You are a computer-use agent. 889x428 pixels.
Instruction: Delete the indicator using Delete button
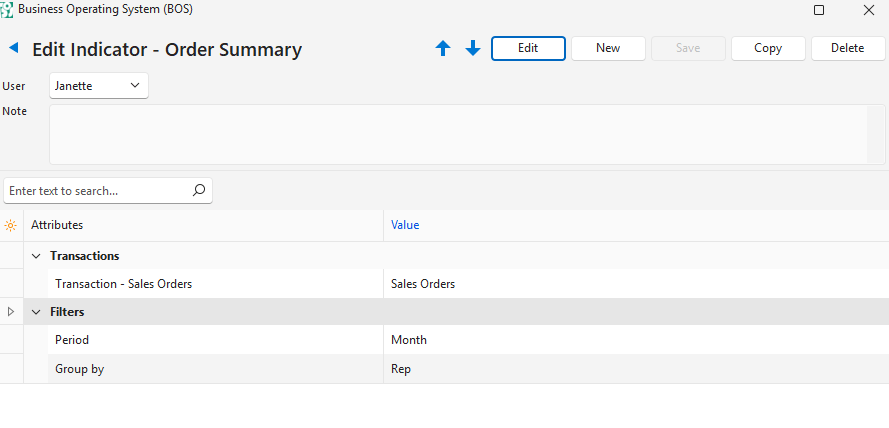click(x=847, y=48)
